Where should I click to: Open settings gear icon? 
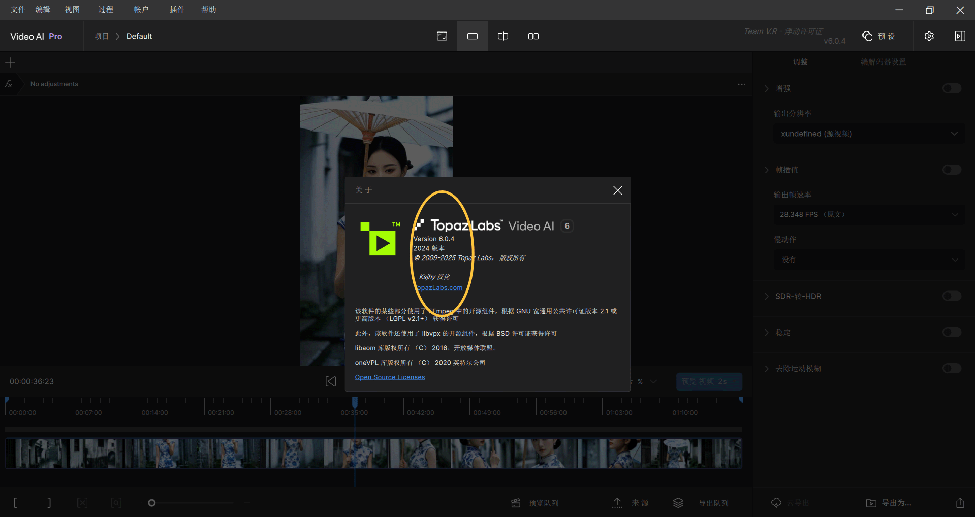[x=929, y=36]
